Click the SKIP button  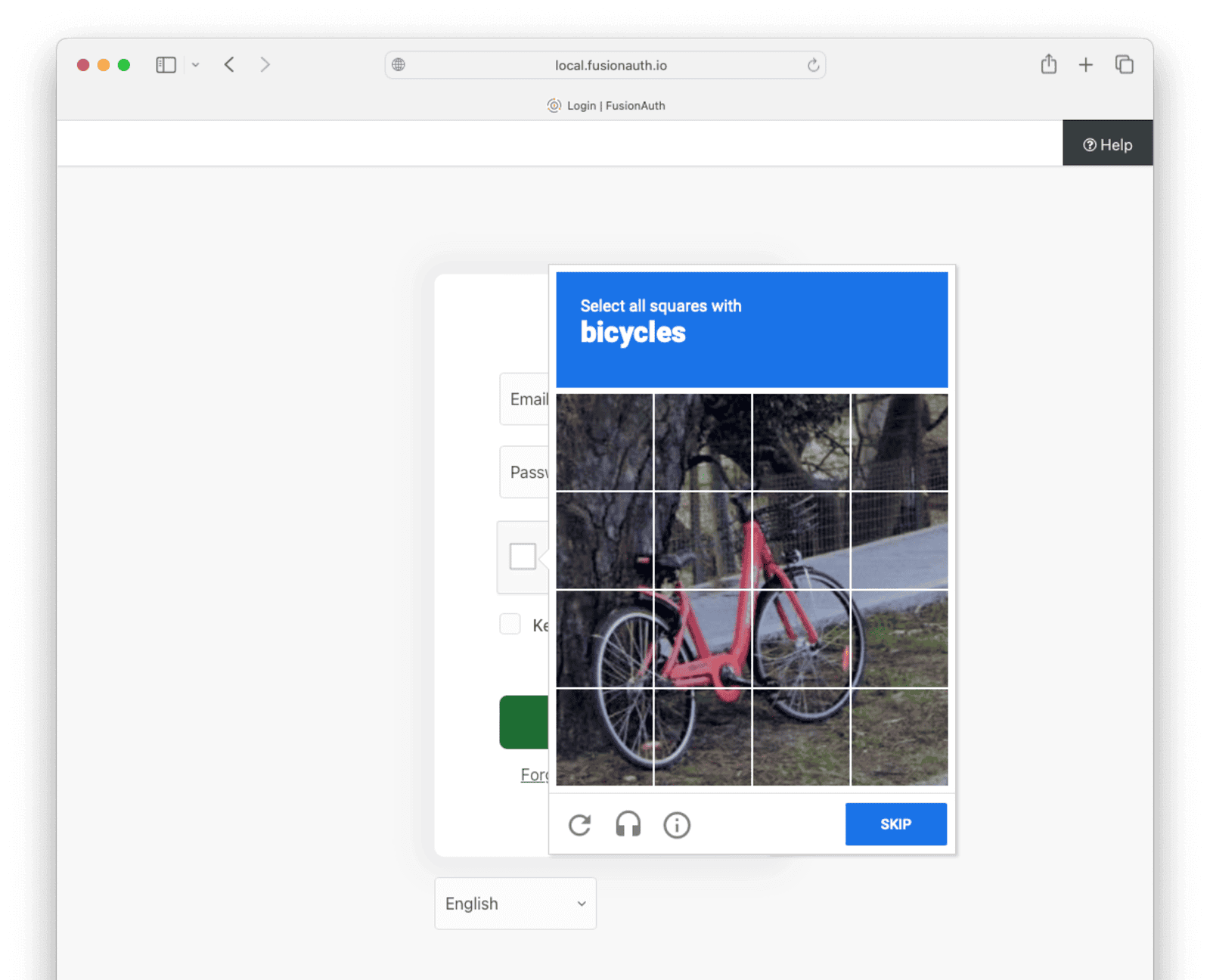pos(895,824)
